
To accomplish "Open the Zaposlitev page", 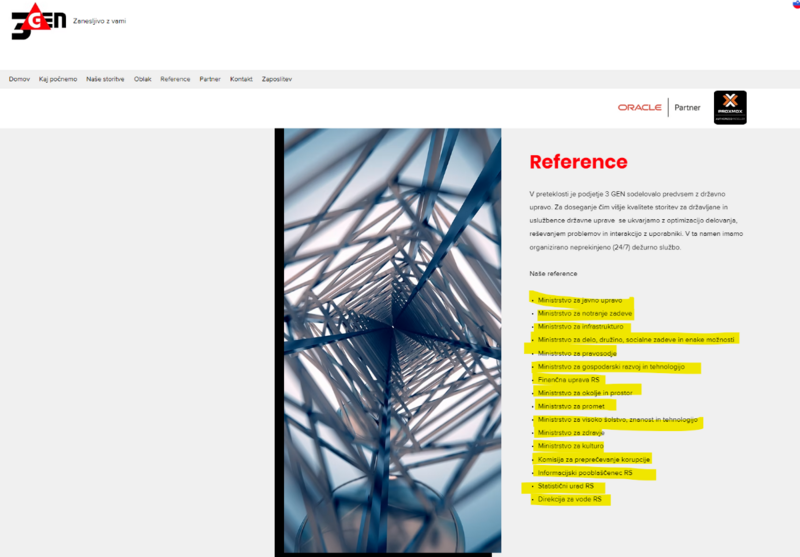I will 277,79.
